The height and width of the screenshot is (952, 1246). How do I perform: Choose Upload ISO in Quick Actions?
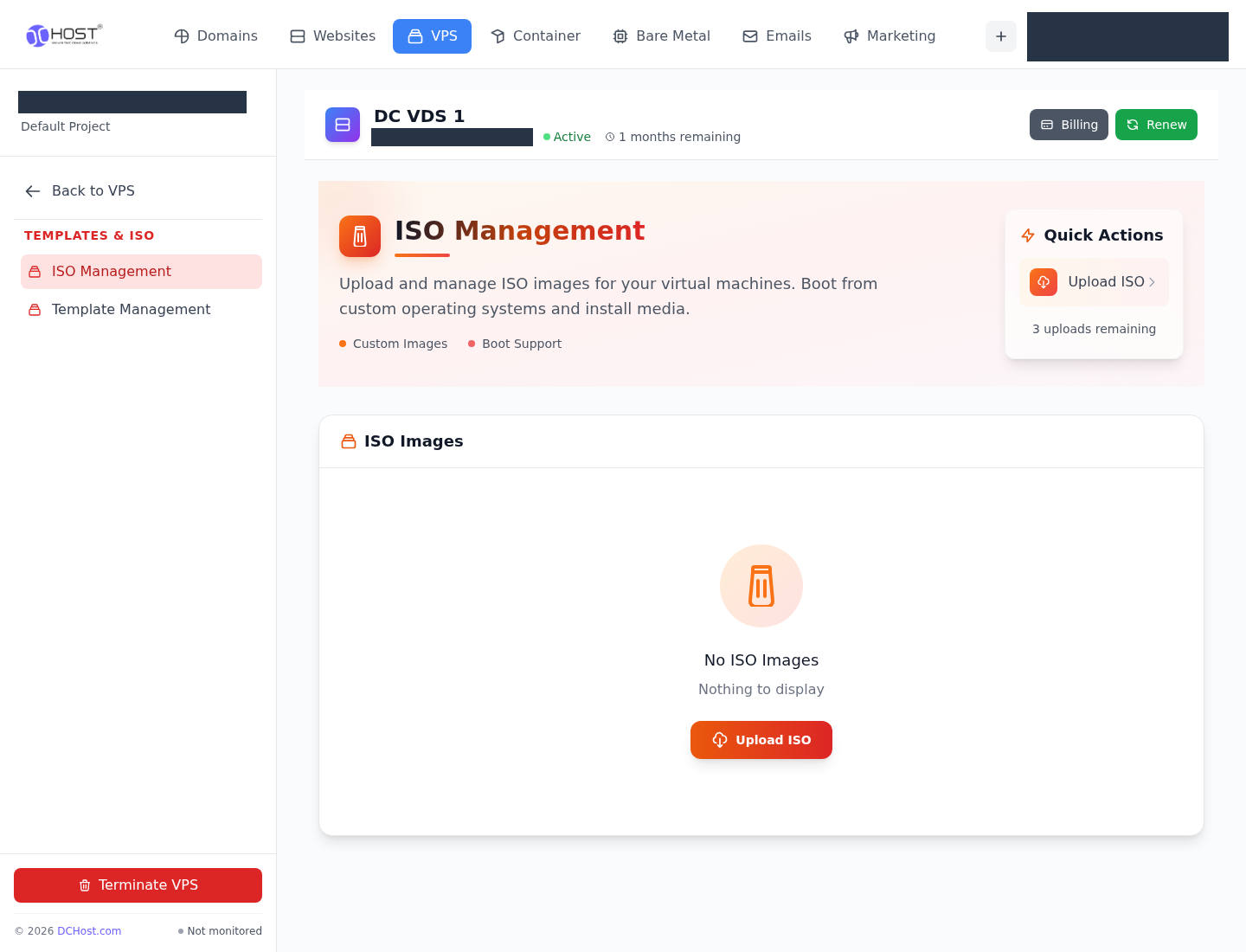click(1094, 282)
